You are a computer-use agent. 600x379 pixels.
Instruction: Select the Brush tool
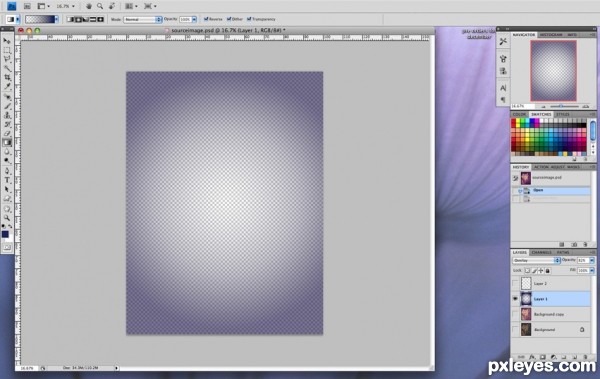point(7,106)
